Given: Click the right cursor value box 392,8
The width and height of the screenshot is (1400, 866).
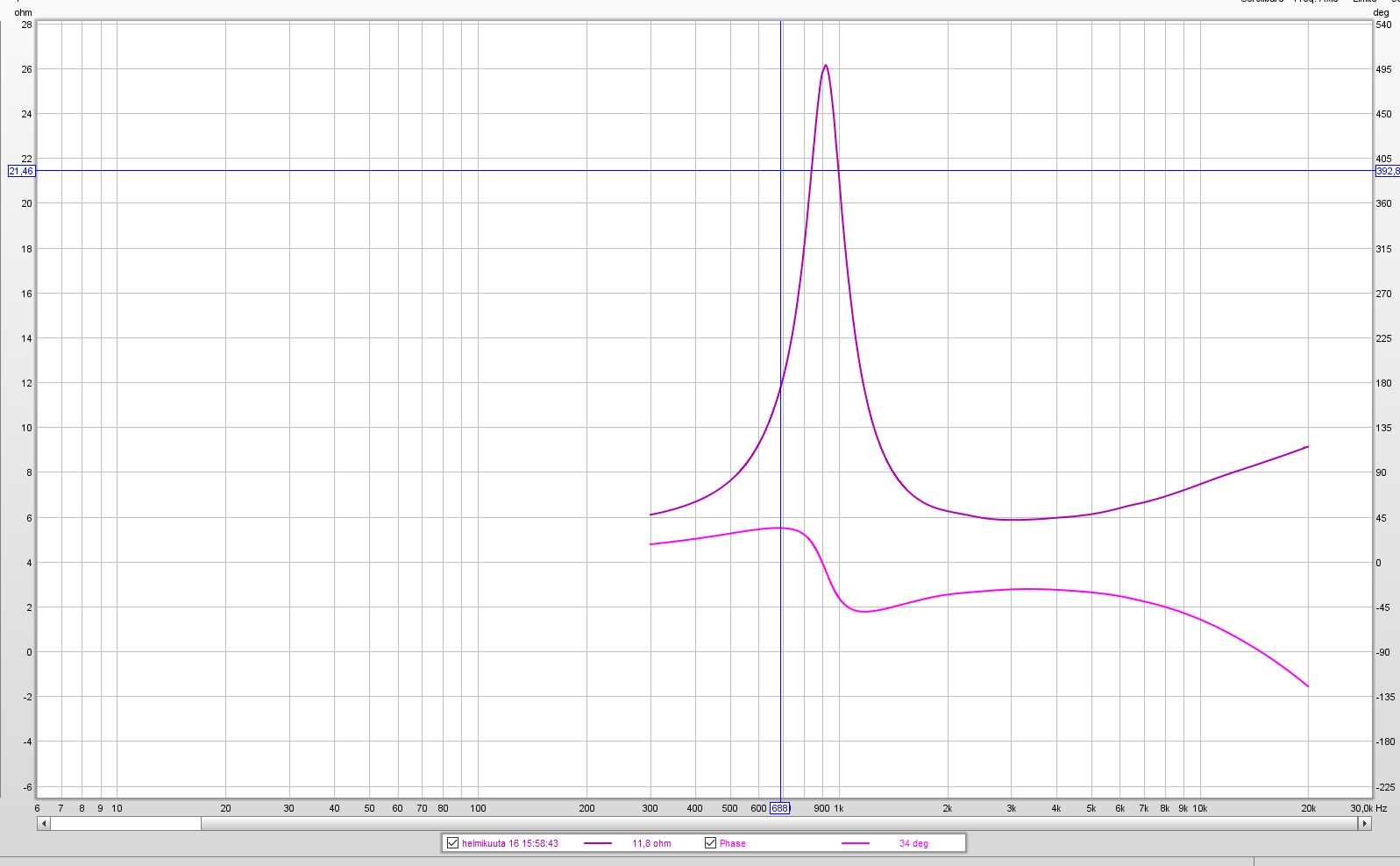Looking at the screenshot, I should pyautogui.click(x=1387, y=171).
